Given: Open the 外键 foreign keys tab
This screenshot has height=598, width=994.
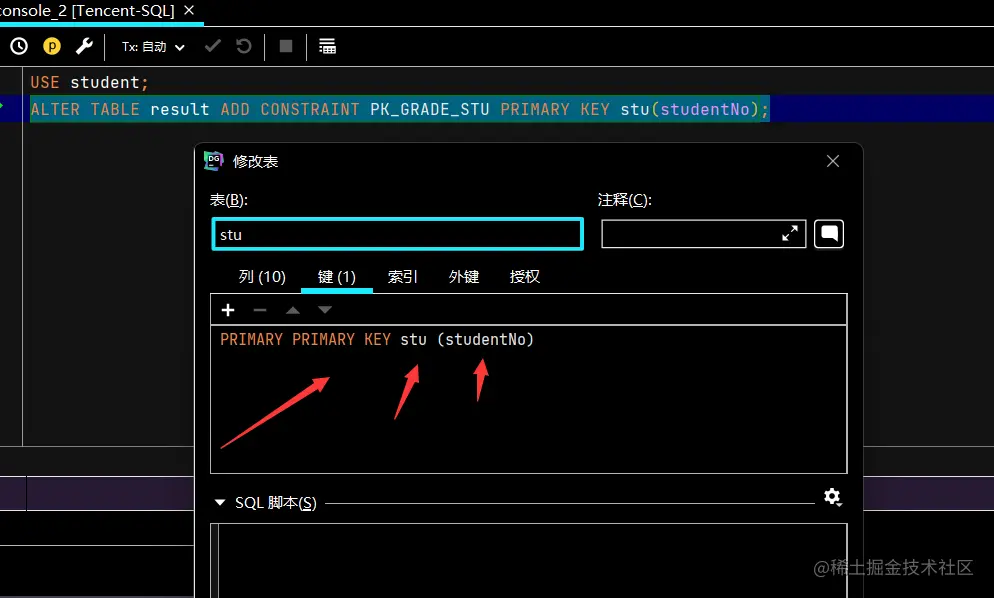Looking at the screenshot, I should [464, 276].
